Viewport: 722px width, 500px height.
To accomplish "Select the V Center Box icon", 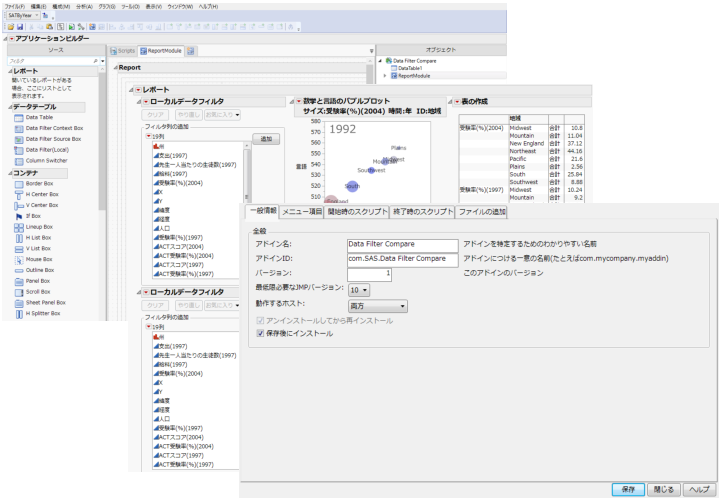I will (19, 206).
